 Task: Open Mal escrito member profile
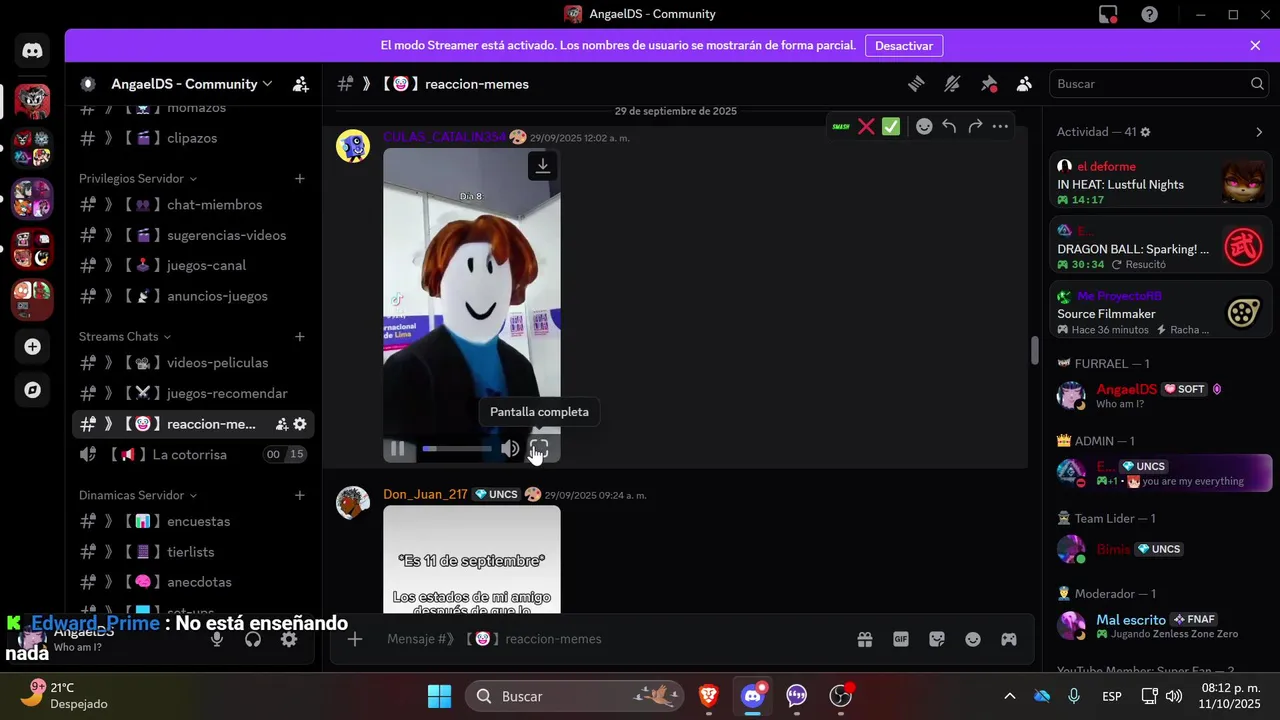tap(1161, 626)
